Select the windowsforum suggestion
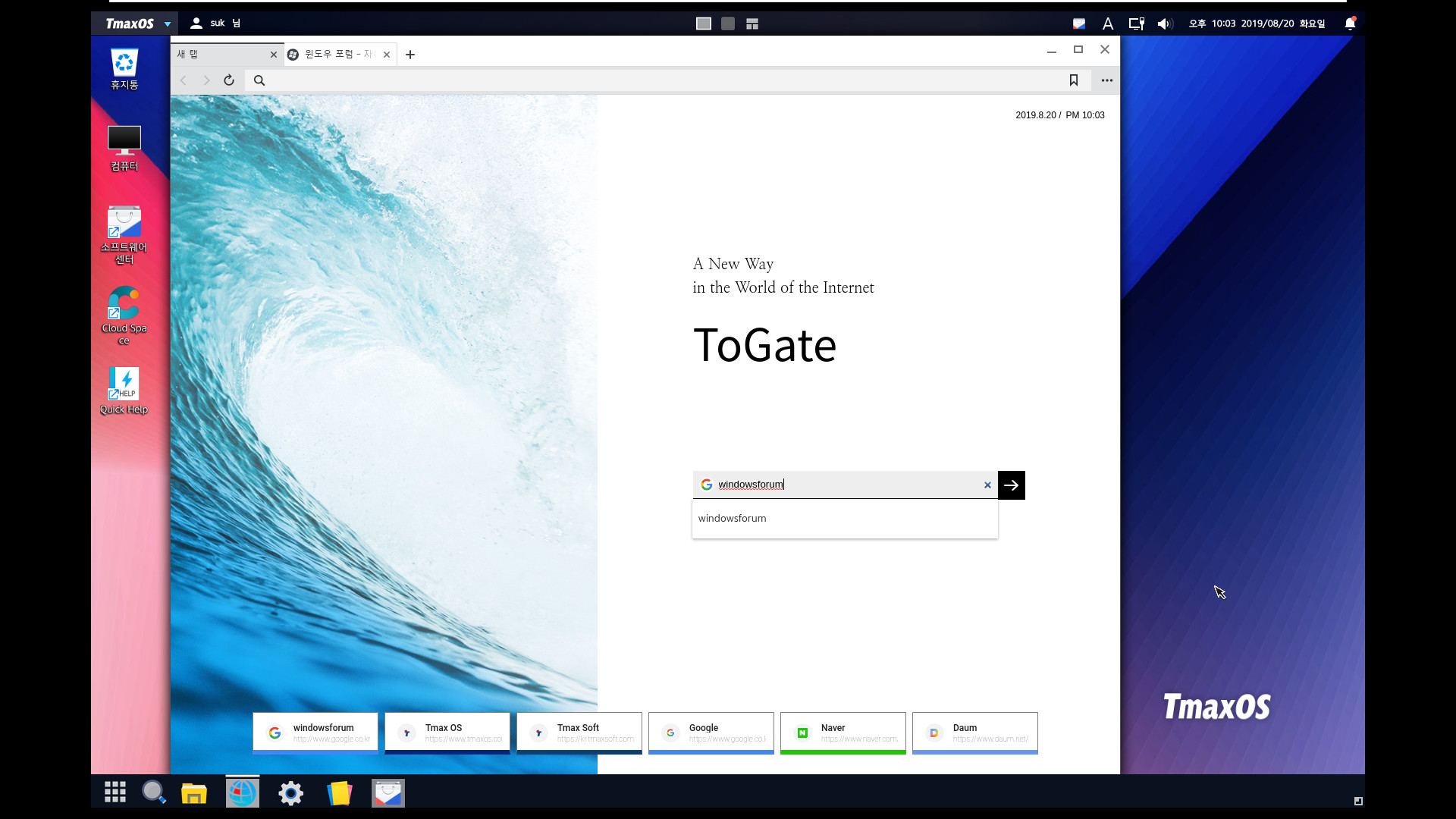The height and width of the screenshot is (819, 1456). pyautogui.click(x=845, y=519)
